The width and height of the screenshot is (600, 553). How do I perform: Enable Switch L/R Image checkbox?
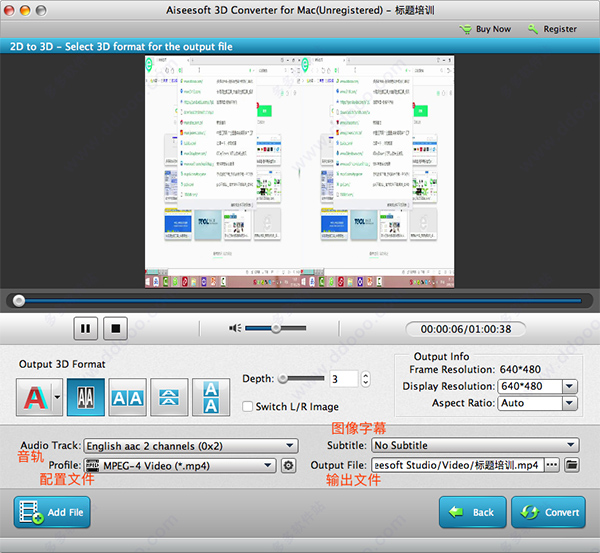(x=247, y=406)
